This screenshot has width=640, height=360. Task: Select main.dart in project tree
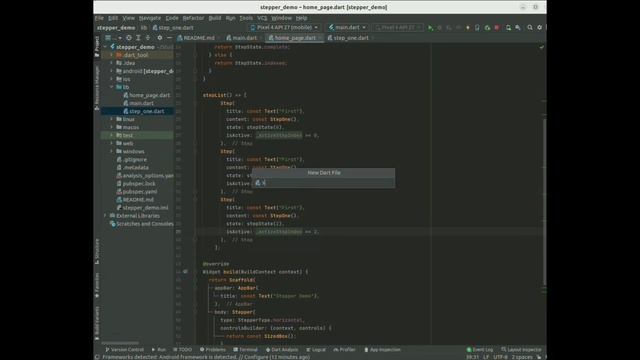point(141,103)
